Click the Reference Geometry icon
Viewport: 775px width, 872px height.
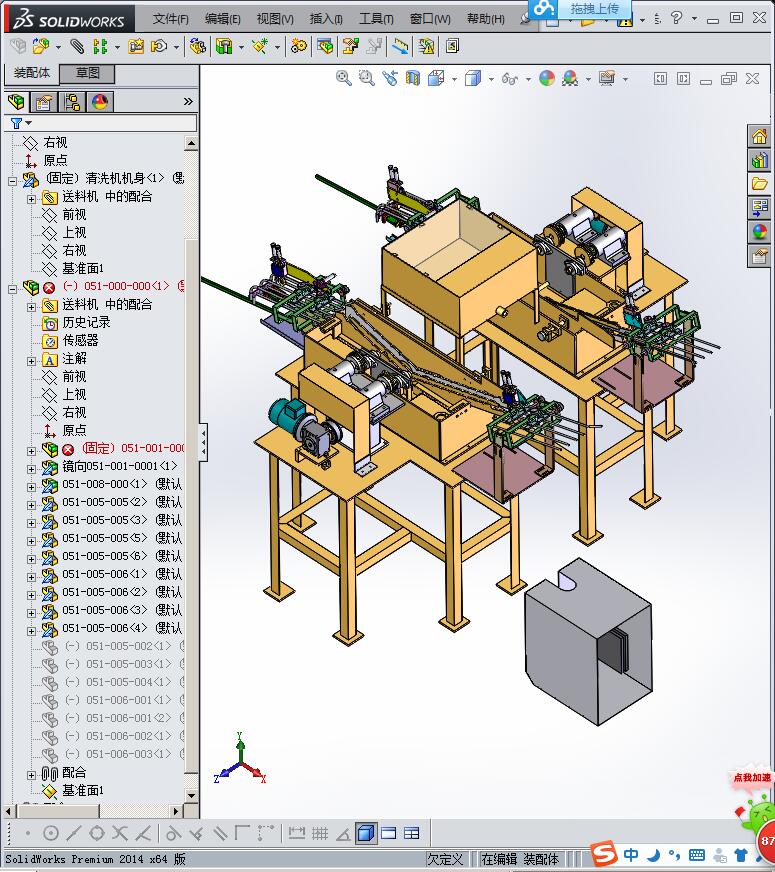point(260,46)
